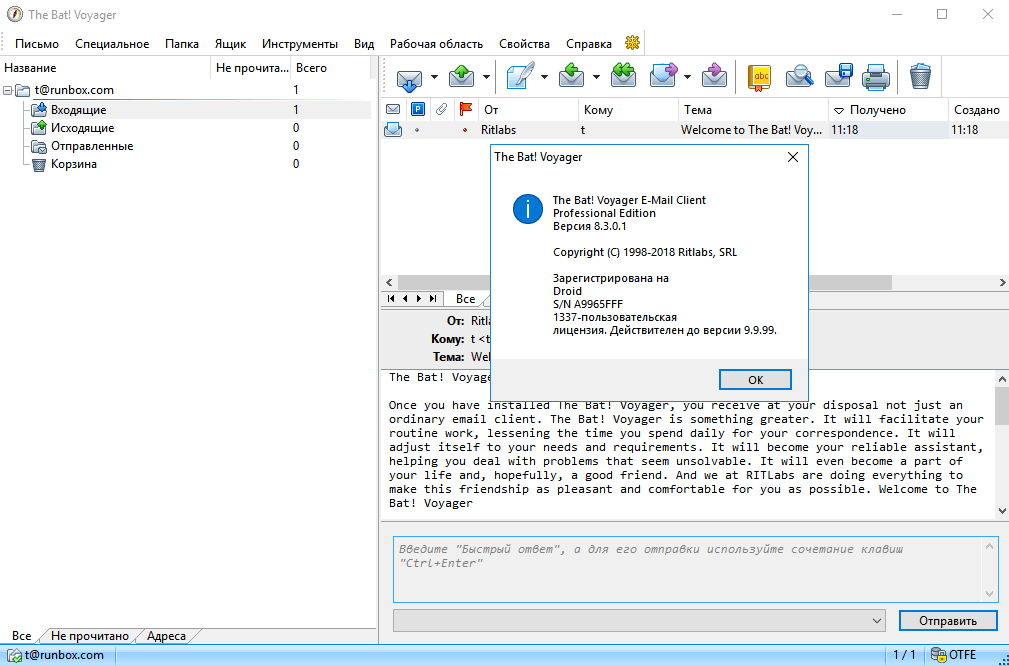This screenshot has width=1009, height=666.
Task: Open the Инструменты menu
Action: click(300, 44)
